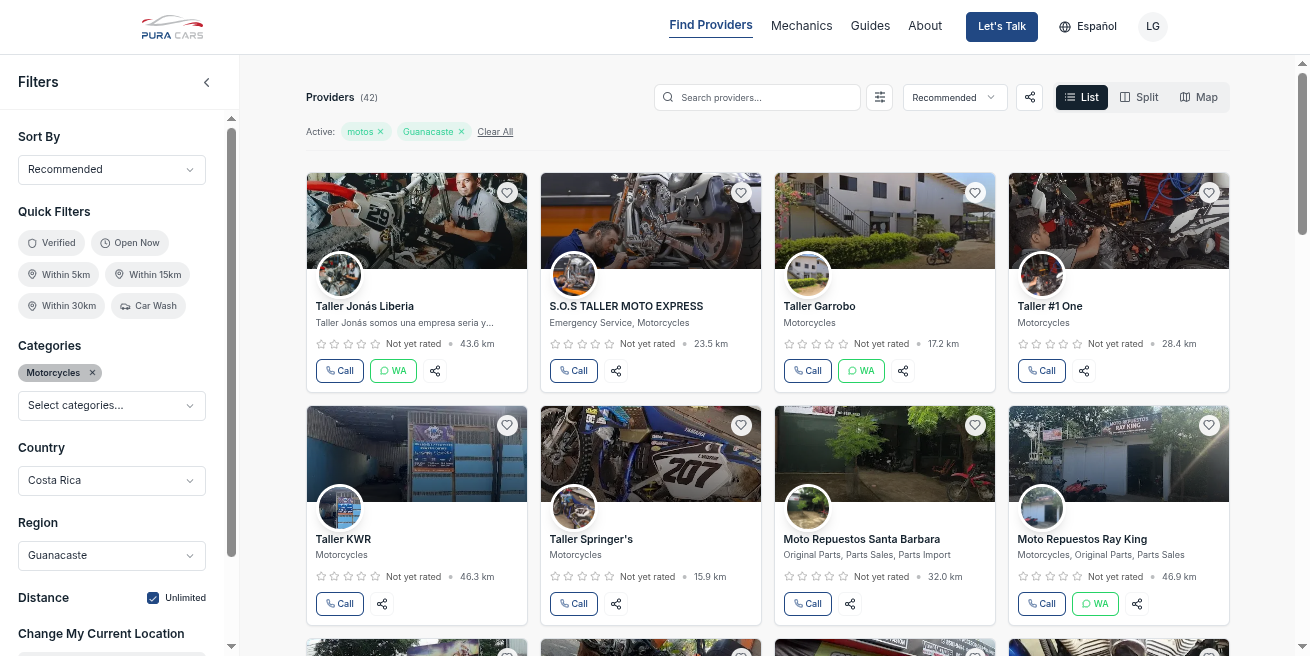The height and width of the screenshot is (656, 1310).
Task: Open the filter sliders icon beside search
Action: (x=880, y=97)
